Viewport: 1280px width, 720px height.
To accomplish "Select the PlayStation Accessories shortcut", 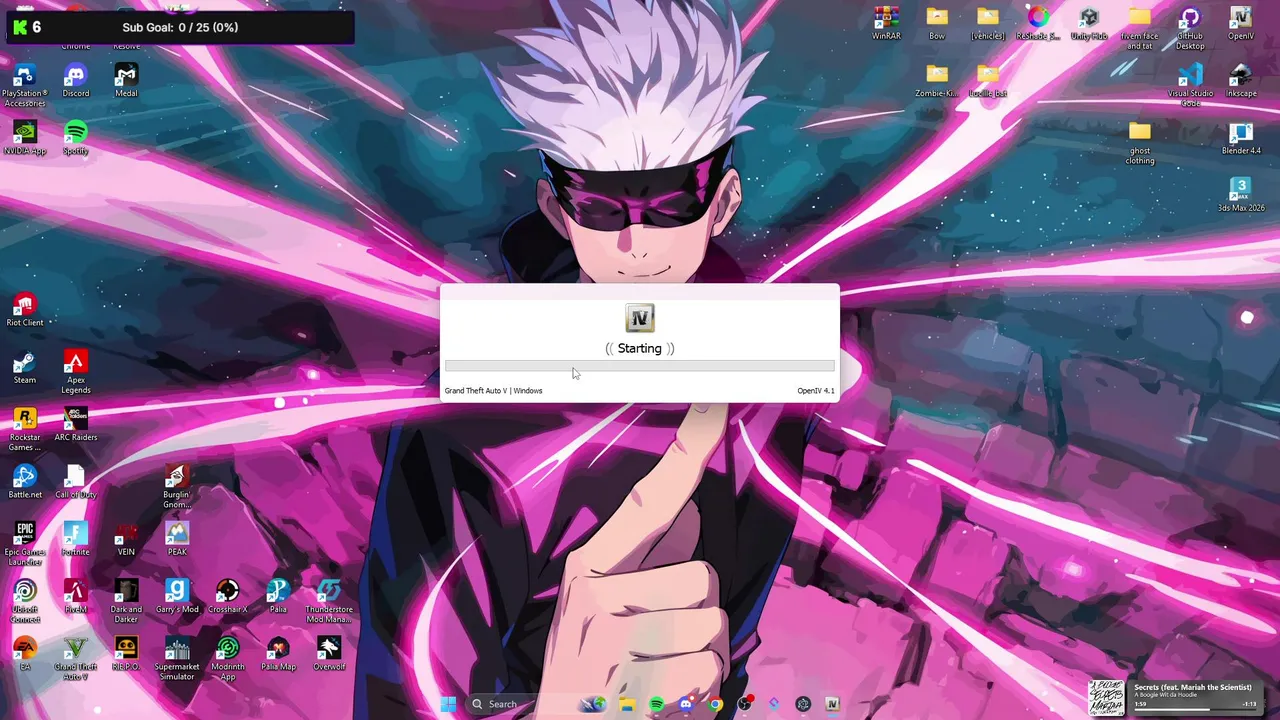I will (25, 86).
